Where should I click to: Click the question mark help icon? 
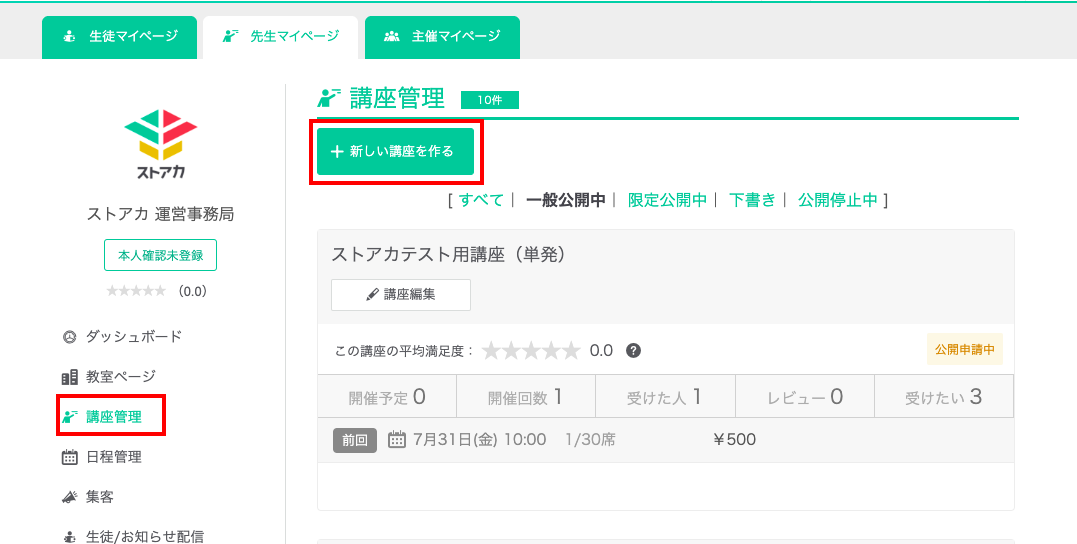pos(633,351)
